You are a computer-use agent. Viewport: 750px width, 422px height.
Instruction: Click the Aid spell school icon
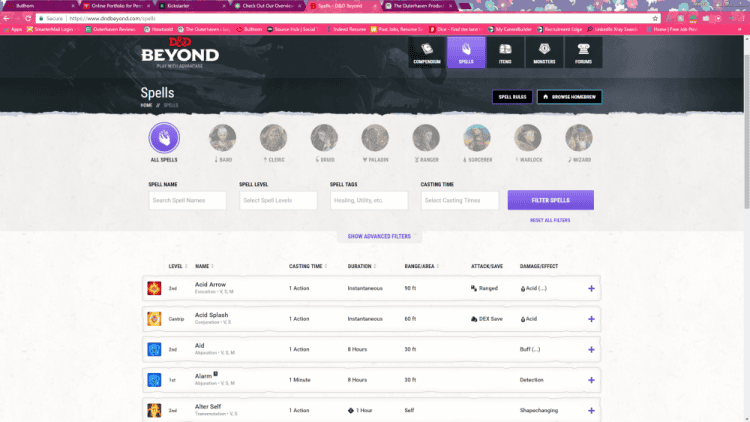(154, 349)
